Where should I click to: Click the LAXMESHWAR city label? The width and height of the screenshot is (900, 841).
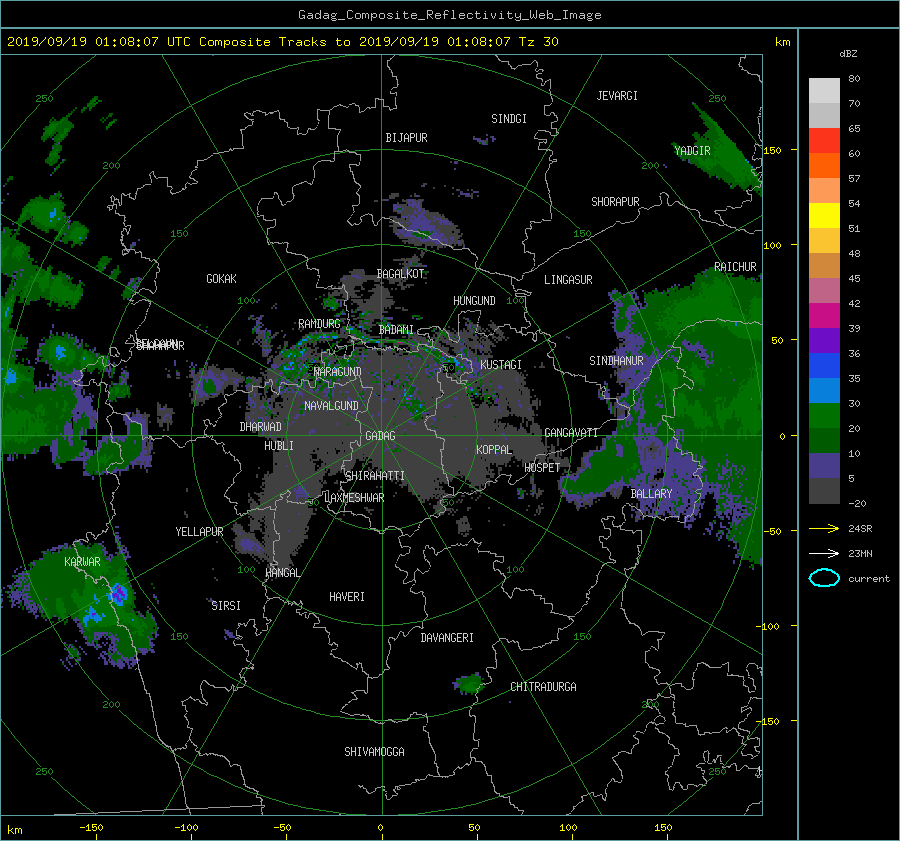[354, 498]
